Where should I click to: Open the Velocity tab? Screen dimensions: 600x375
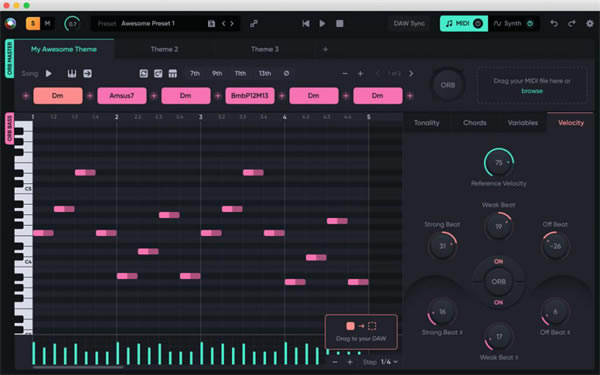click(571, 123)
